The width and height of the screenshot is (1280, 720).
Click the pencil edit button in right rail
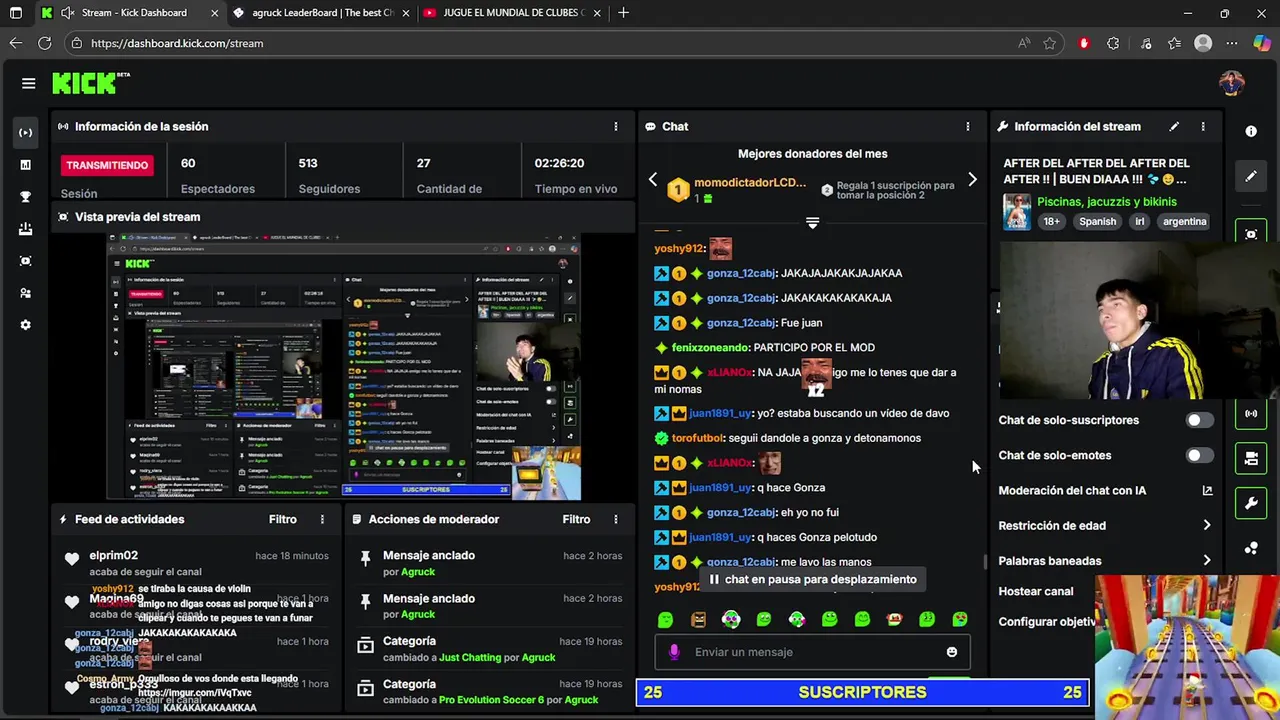[1251, 176]
